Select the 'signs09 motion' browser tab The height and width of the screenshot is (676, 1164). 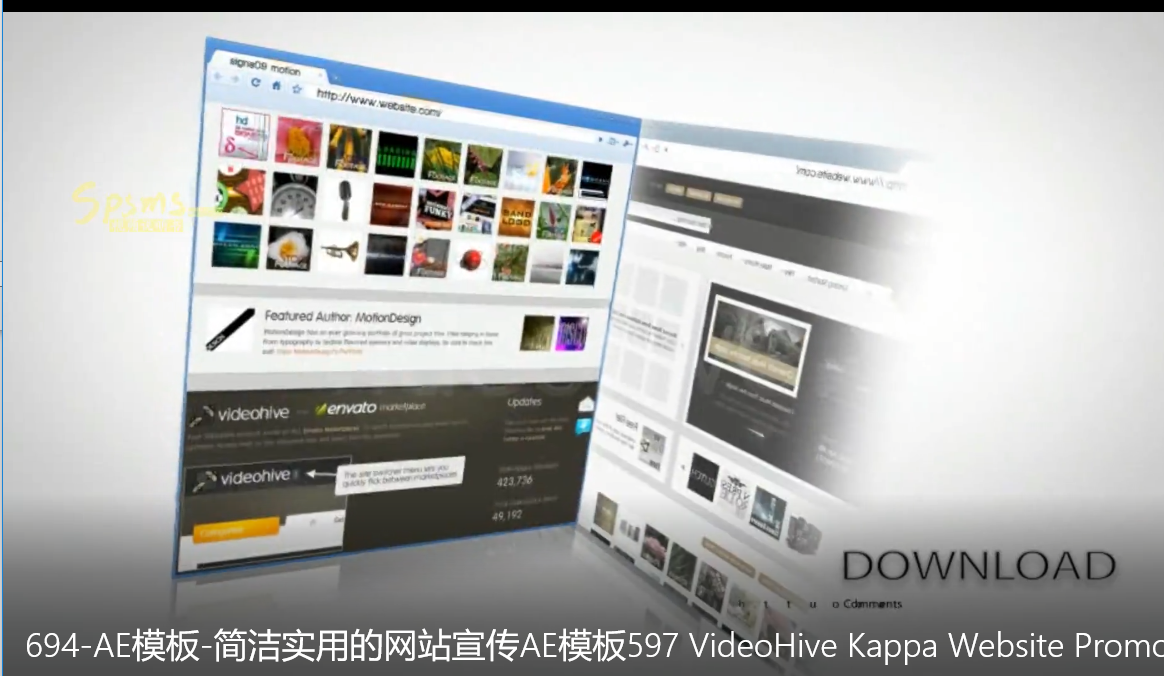tap(262, 66)
